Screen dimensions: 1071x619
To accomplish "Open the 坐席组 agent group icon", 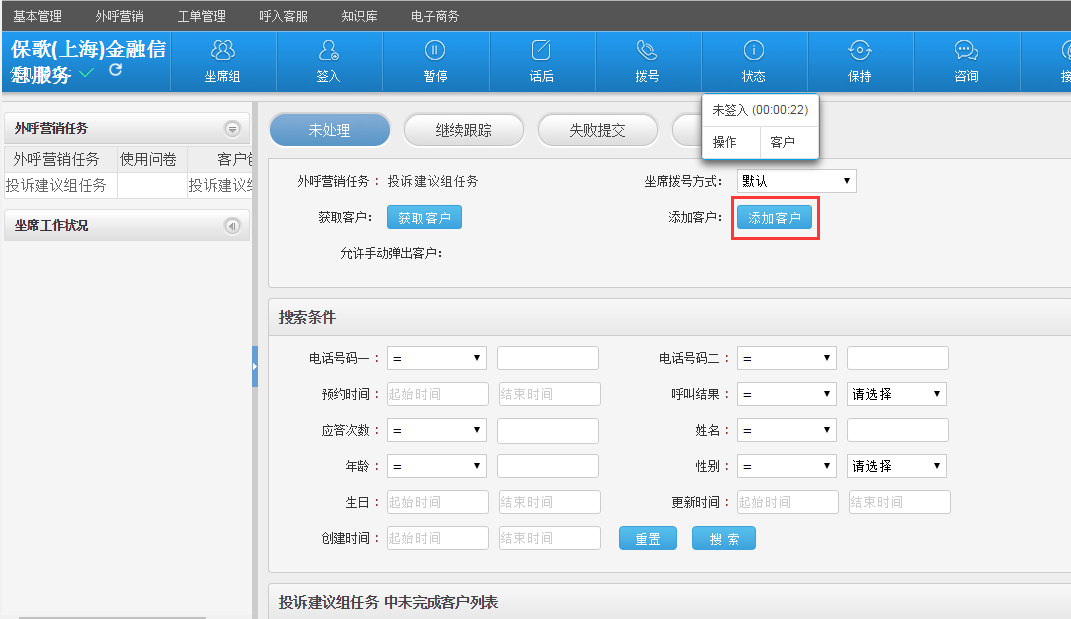I will click(x=222, y=50).
